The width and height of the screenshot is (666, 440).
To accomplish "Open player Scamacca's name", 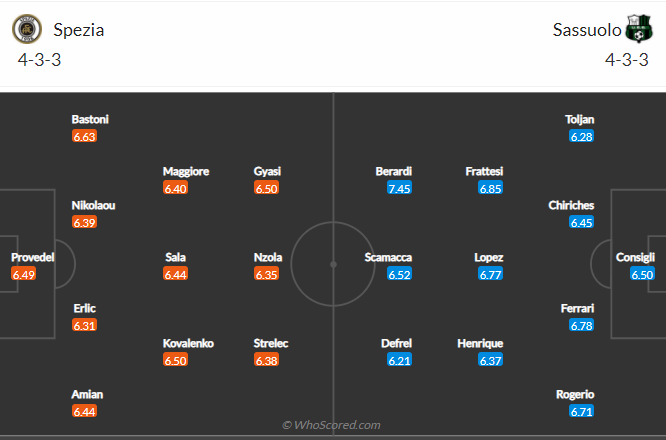I will coord(388,257).
